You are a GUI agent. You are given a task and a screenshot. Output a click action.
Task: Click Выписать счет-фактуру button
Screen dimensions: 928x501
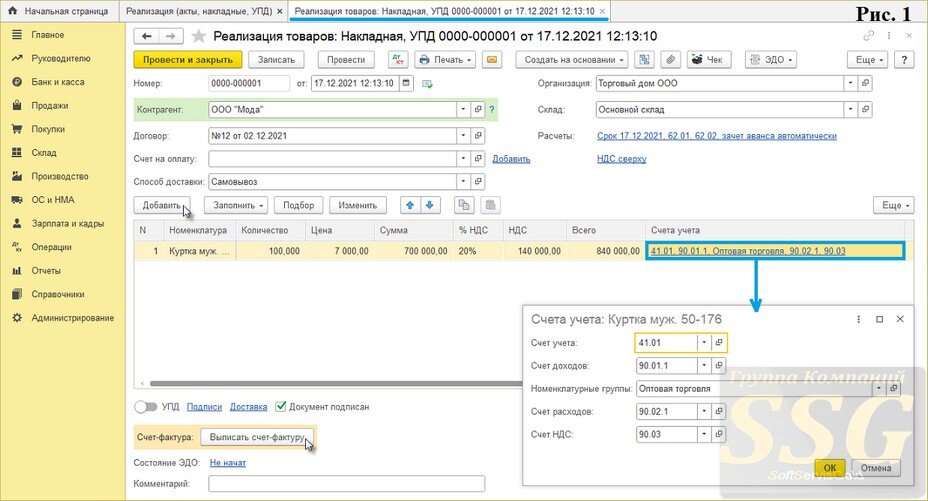[x=257, y=437]
